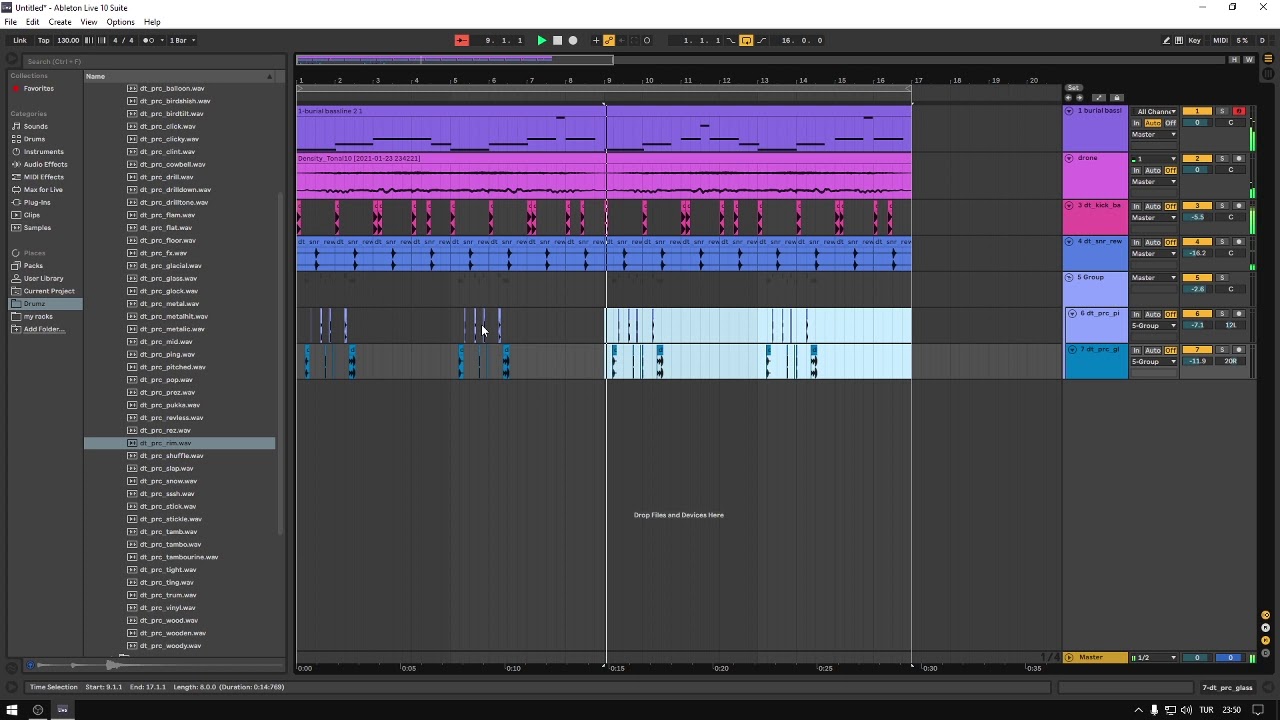Open All Channels input dropdown on track 1

1155,111
